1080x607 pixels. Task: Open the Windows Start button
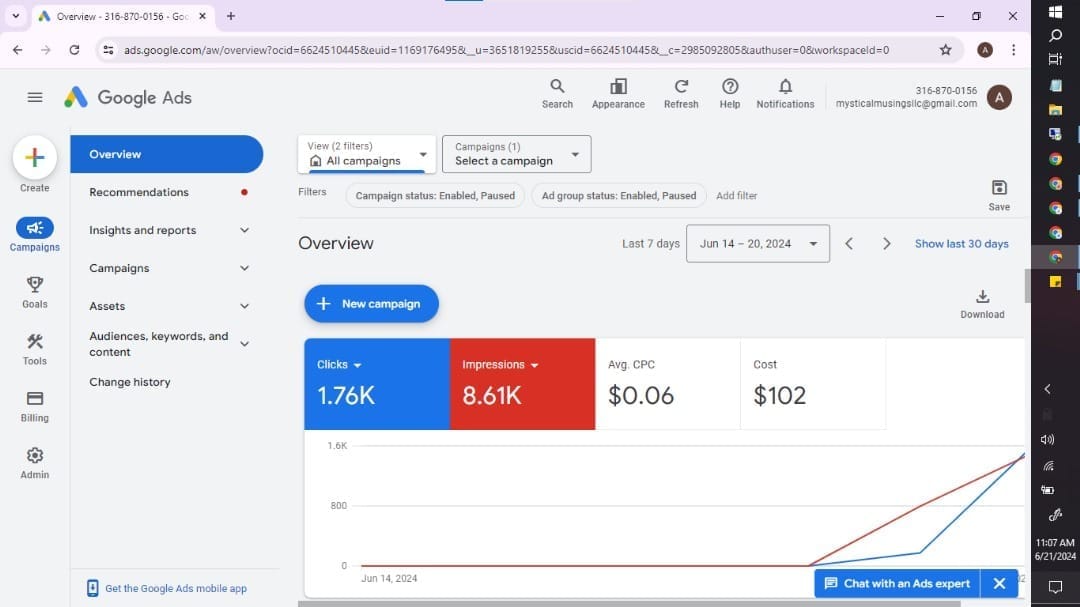(1055, 12)
